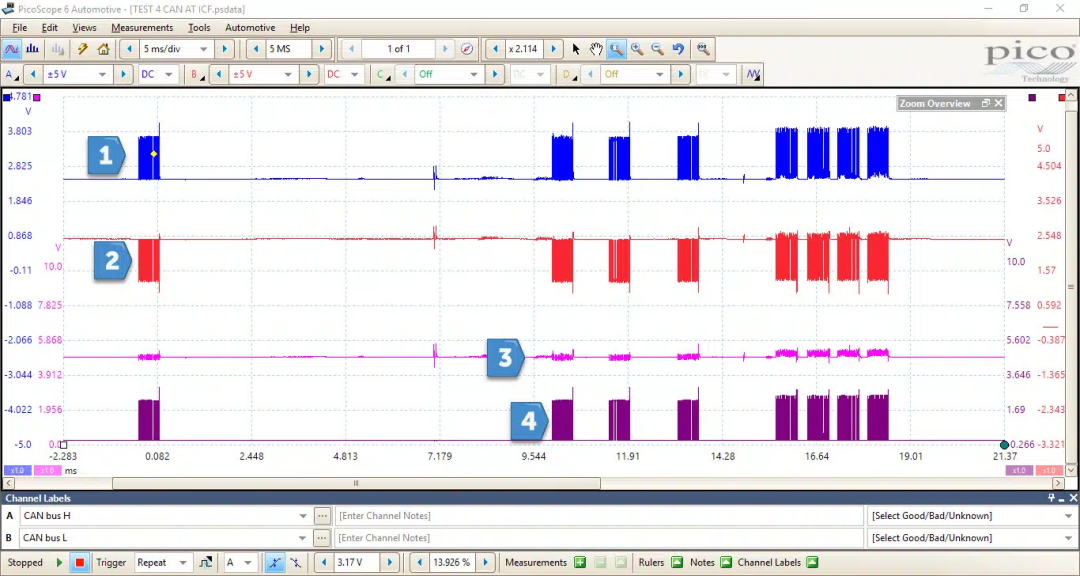Toggle the Notes panel button
The width and height of the screenshot is (1080, 576).
(726, 563)
